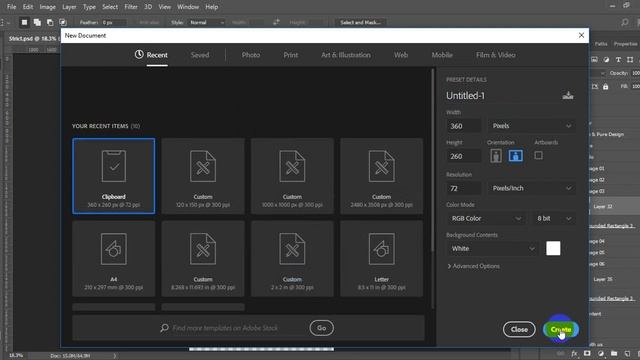The image size is (640, 360).
Task: Click filter for adjustment layers icon
Action: pyautogui.click(x=606, y=60)
